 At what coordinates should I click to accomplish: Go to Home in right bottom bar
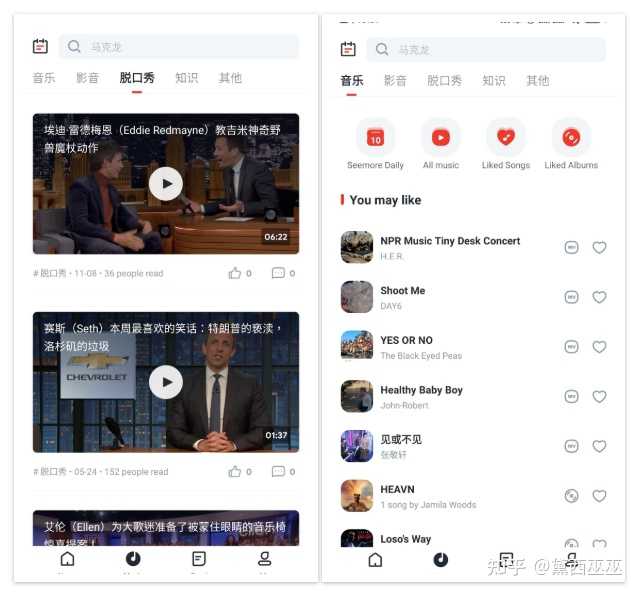pos(375,560)
